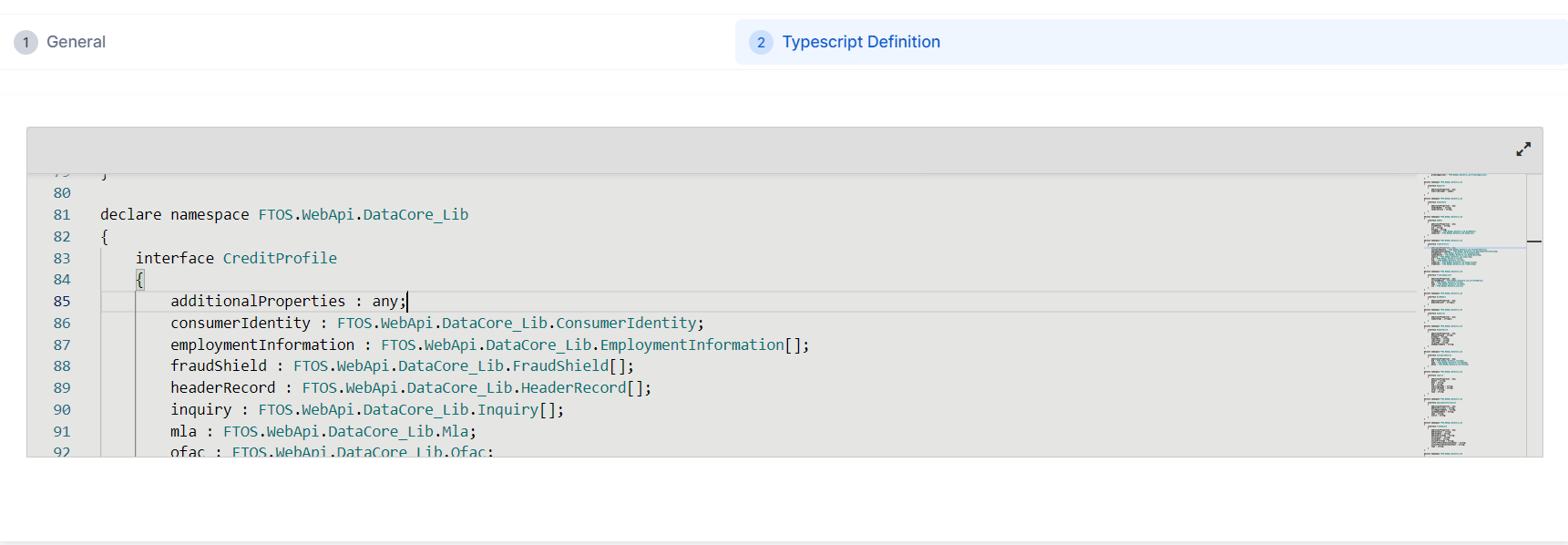
Task: Click the opening brace on line 84
Action: (x=140, y=280)
